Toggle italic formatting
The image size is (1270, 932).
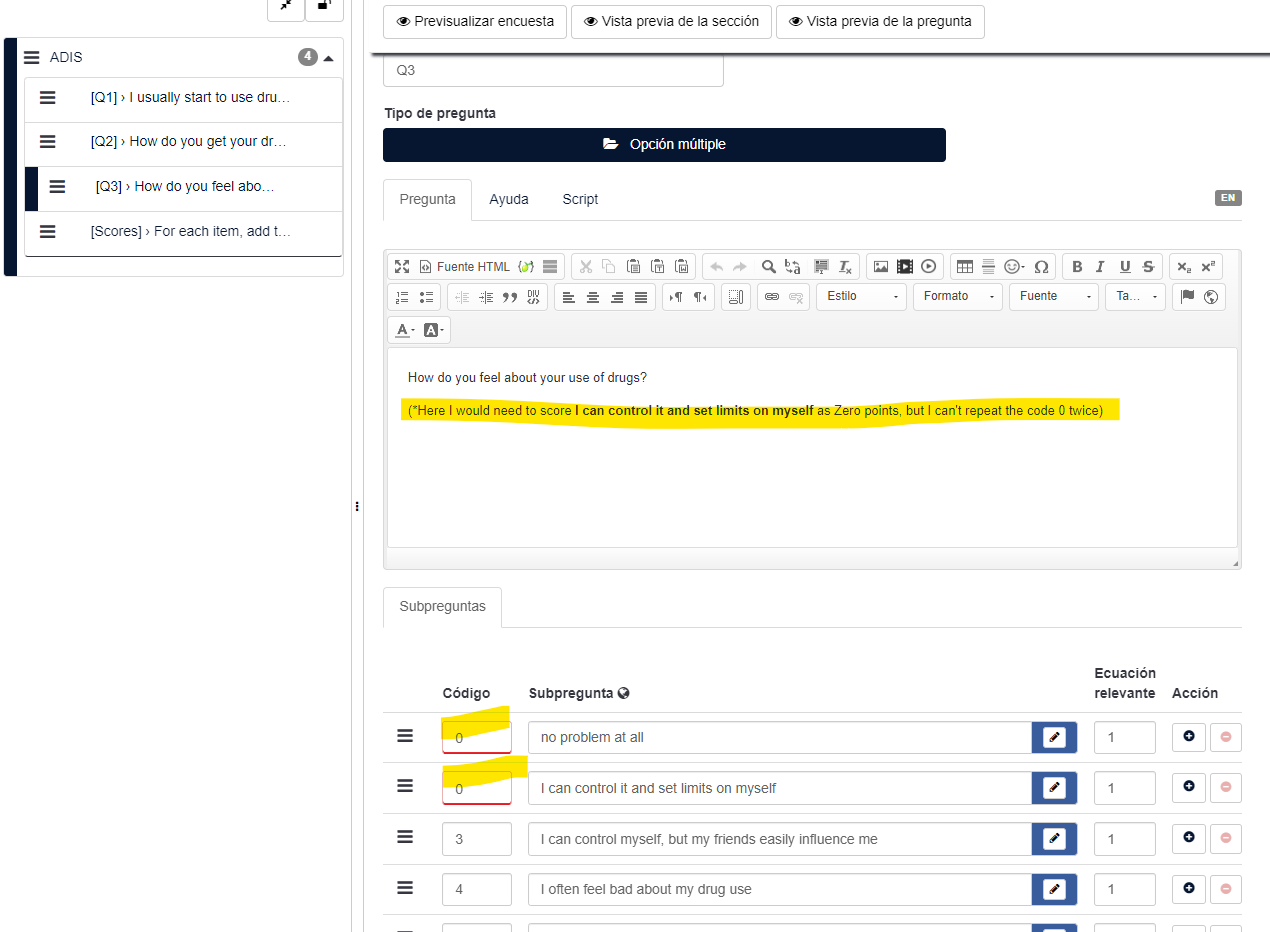coord(1100,267)
